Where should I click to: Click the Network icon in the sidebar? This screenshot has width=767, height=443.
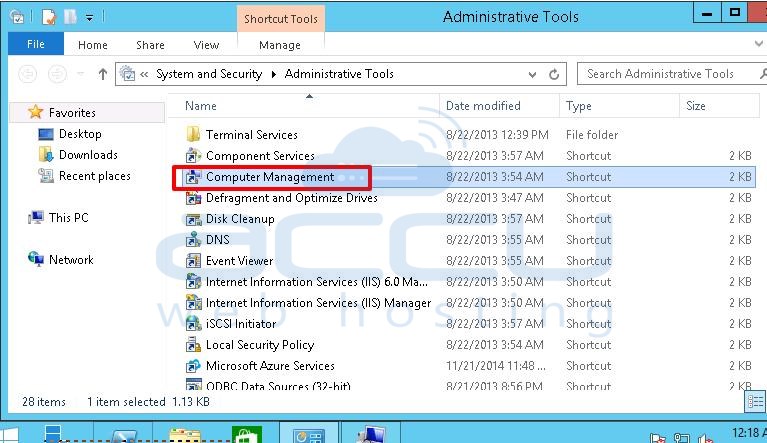click(x=35, y=259)
